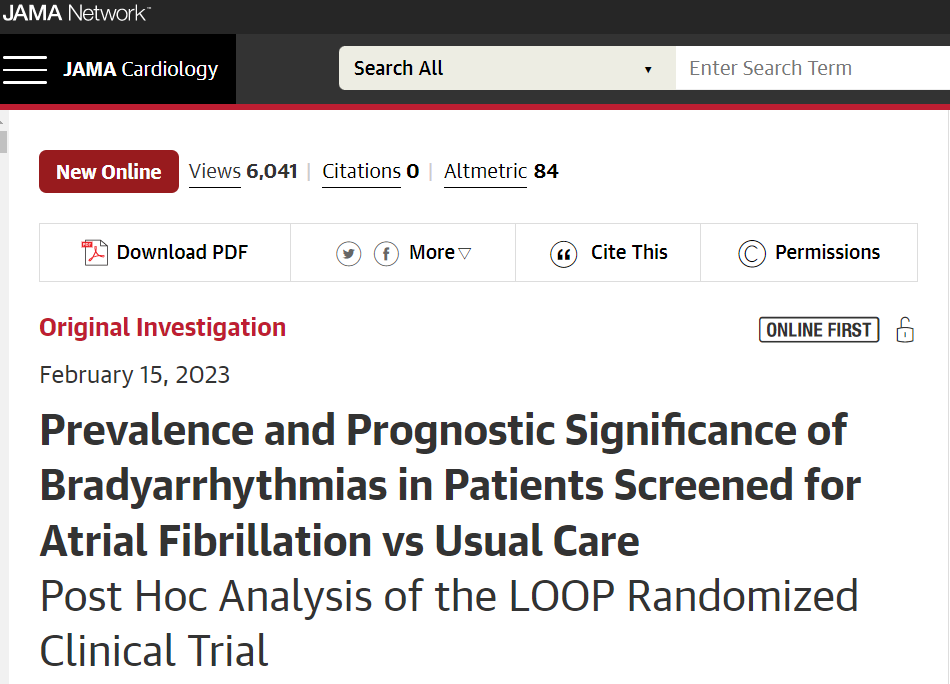950x684 pixels.
Task: Share article via Twitter icon
Action: click(x=348, y=253)
